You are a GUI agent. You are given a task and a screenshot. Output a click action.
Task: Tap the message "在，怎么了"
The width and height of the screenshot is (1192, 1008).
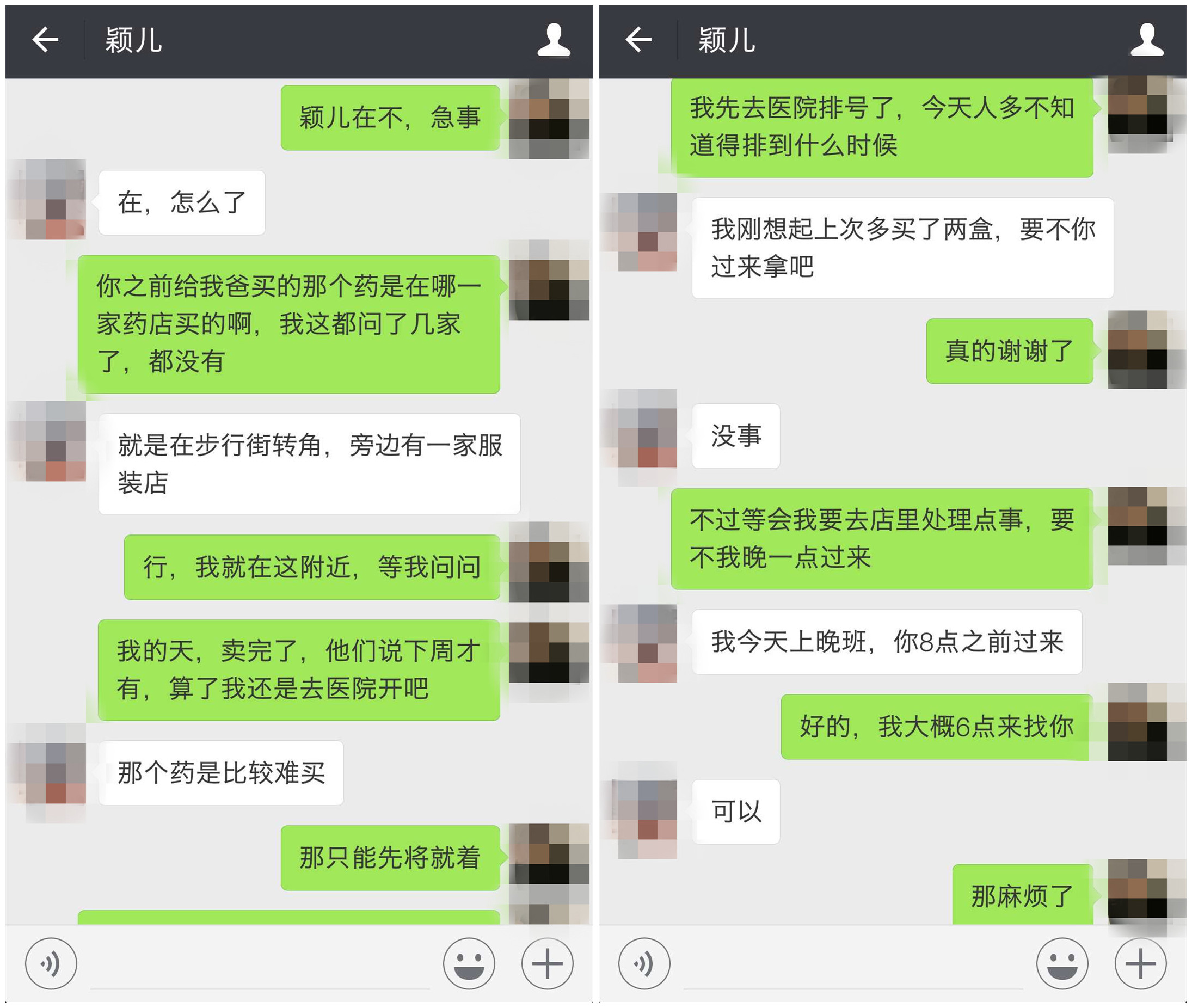point(182,203)
